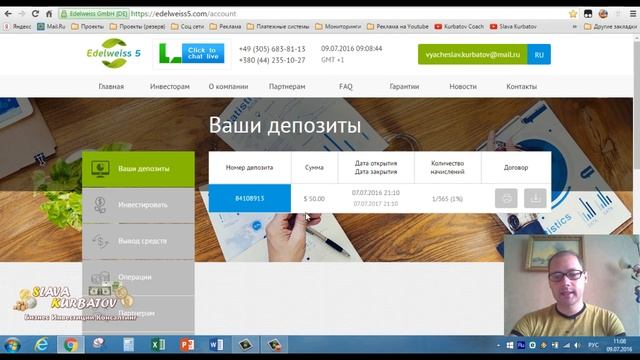Click the volume icon in system tray

pyautogui.click(x=577, y=345)
